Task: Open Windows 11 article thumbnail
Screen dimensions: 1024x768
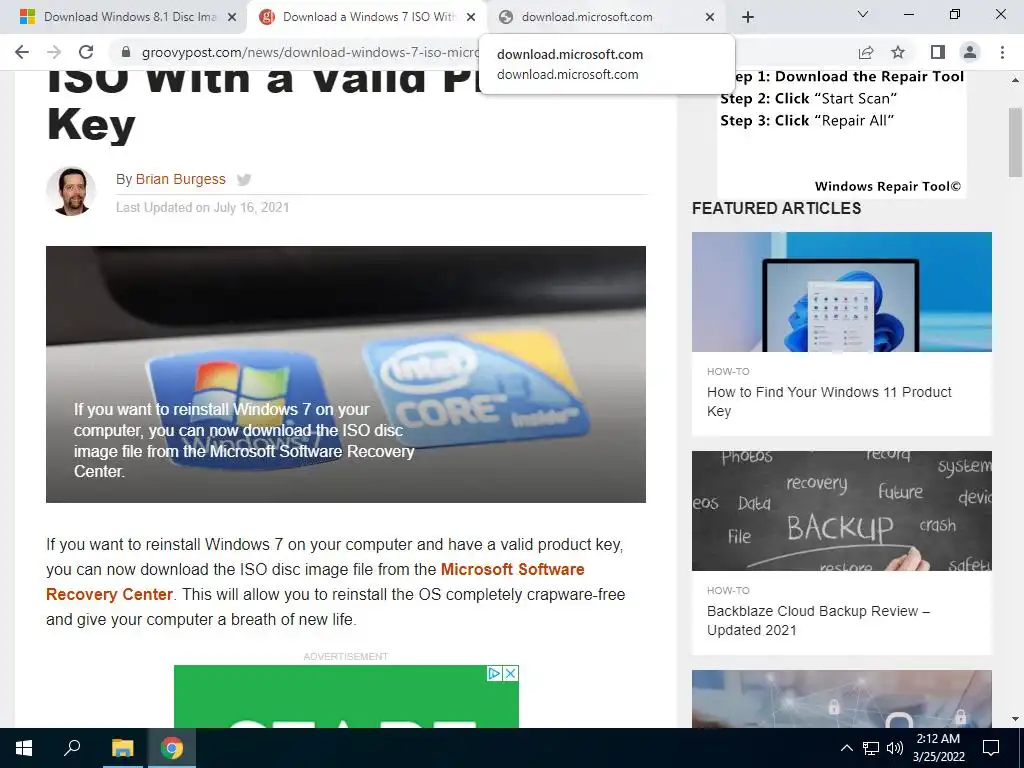Action: point(842,292)
